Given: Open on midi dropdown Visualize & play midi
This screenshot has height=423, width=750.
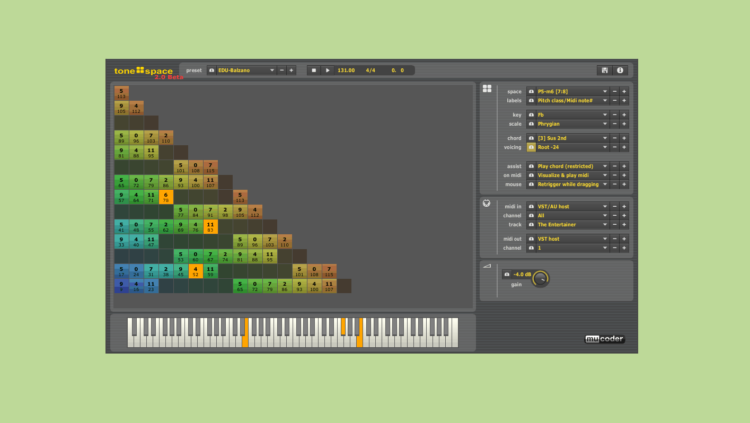Looking at the screenshot, I should (572, 175).
